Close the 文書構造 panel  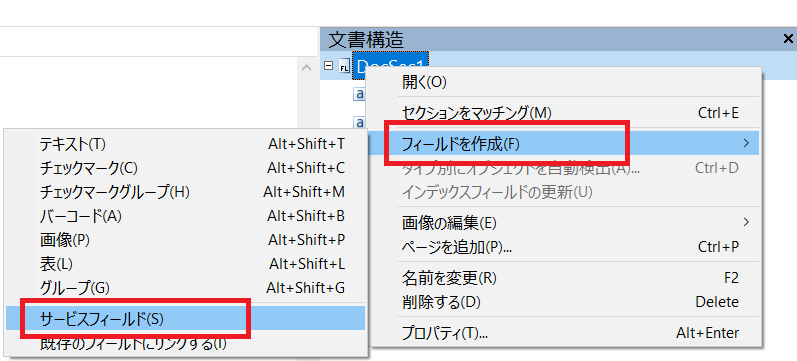[788, 39]
